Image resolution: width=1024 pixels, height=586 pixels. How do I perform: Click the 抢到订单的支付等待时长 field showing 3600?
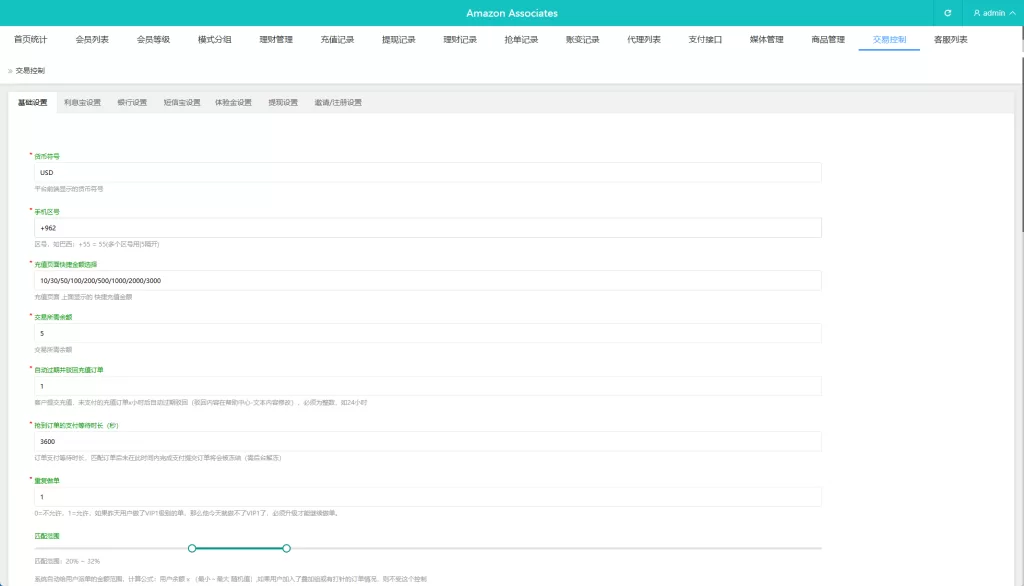tap(427, 441)
